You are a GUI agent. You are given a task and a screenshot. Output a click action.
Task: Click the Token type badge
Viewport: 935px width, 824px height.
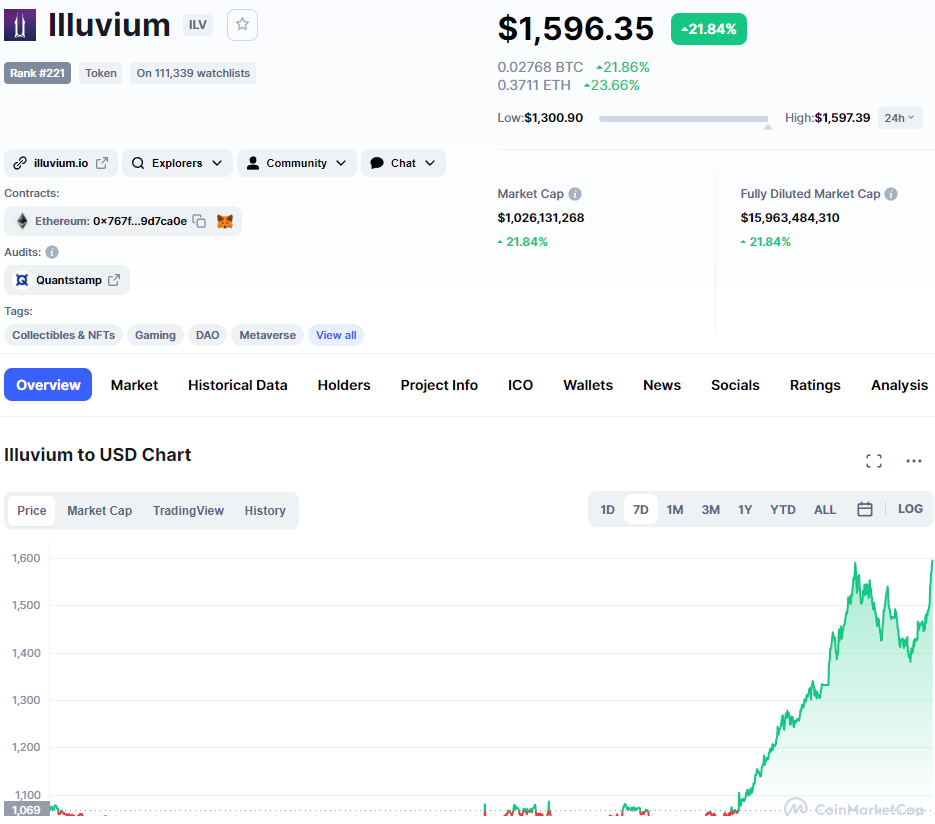(x=101, y=73)
